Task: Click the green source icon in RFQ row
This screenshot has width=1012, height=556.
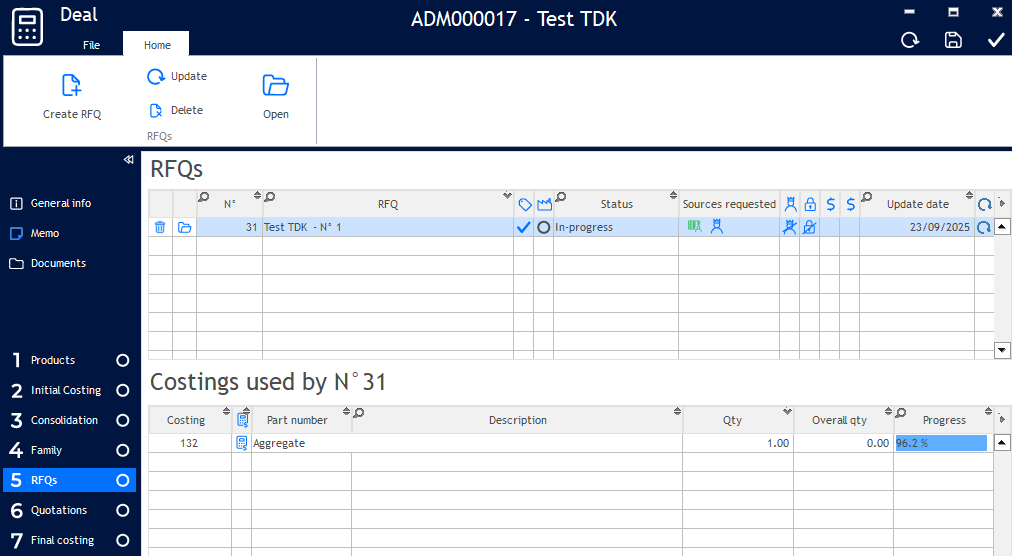Action: 694,226
